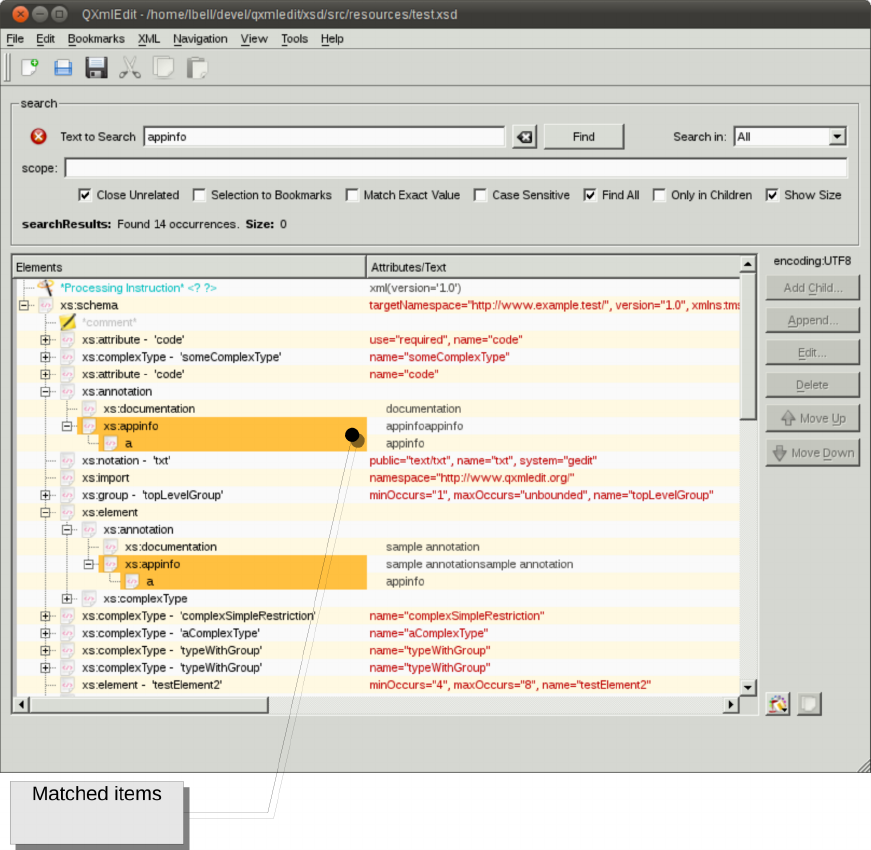Expand the xs:group 'topLevelGroup' node
The height and width of the screenshot is (850, 871).
(x=46, y=495)
